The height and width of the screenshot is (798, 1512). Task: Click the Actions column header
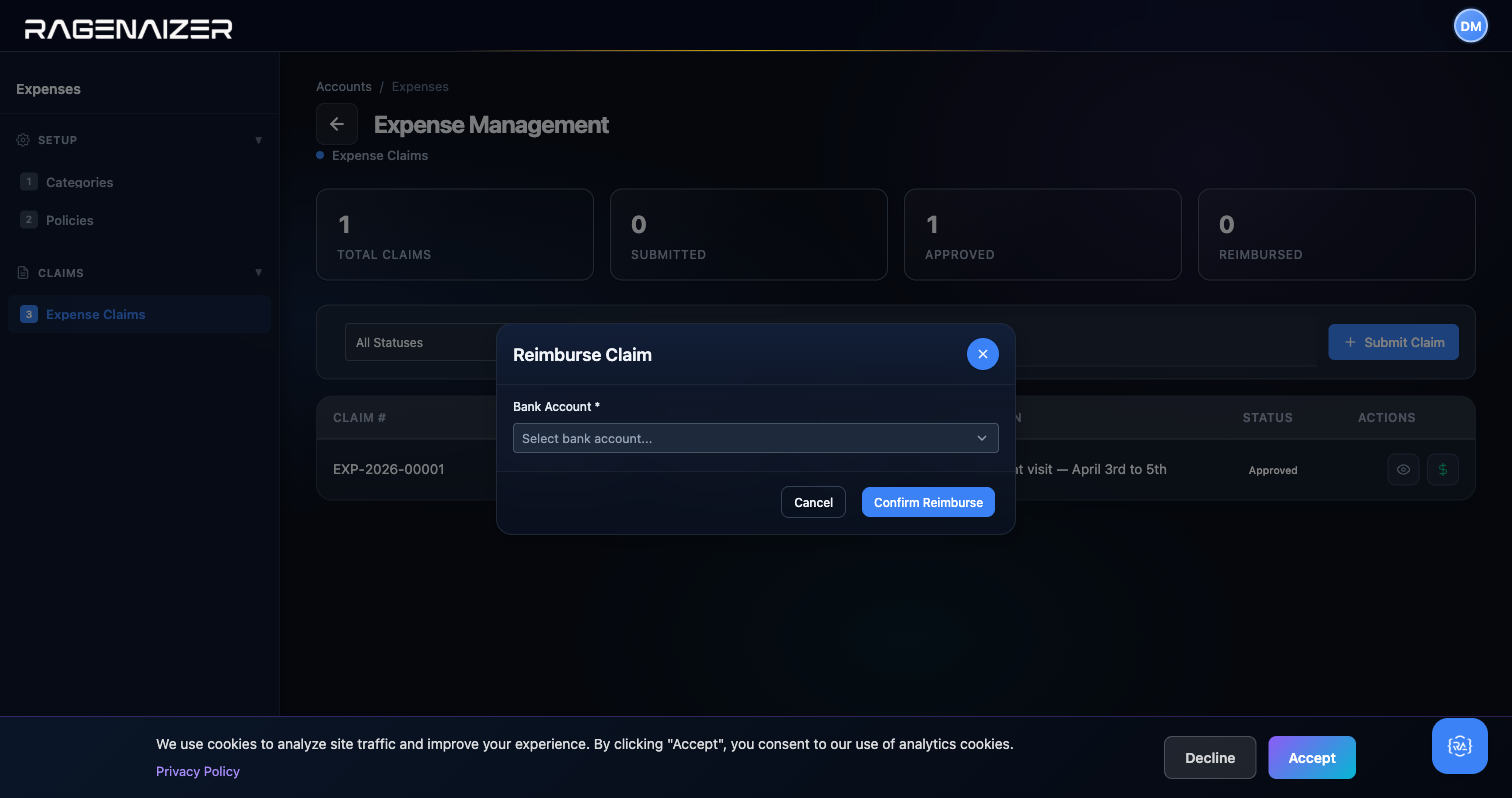point(1387,418)
